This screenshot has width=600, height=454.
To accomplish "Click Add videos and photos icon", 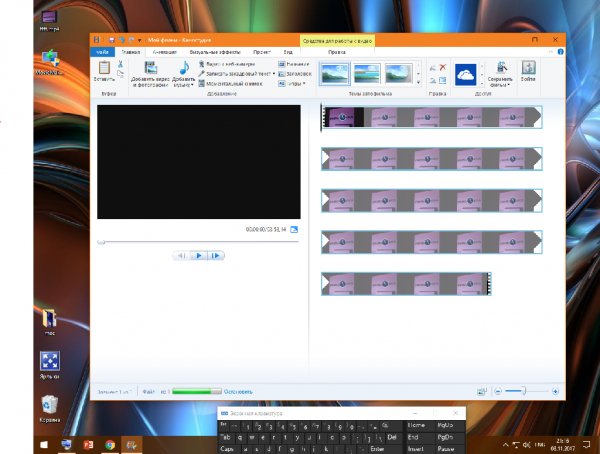I will pyautogui.click(x=151, y=67).
